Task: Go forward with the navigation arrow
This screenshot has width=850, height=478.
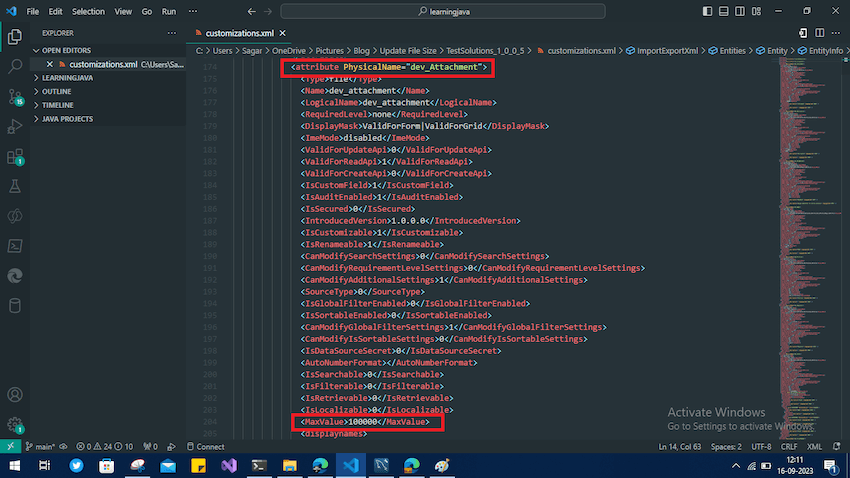Action: [268, 11]
